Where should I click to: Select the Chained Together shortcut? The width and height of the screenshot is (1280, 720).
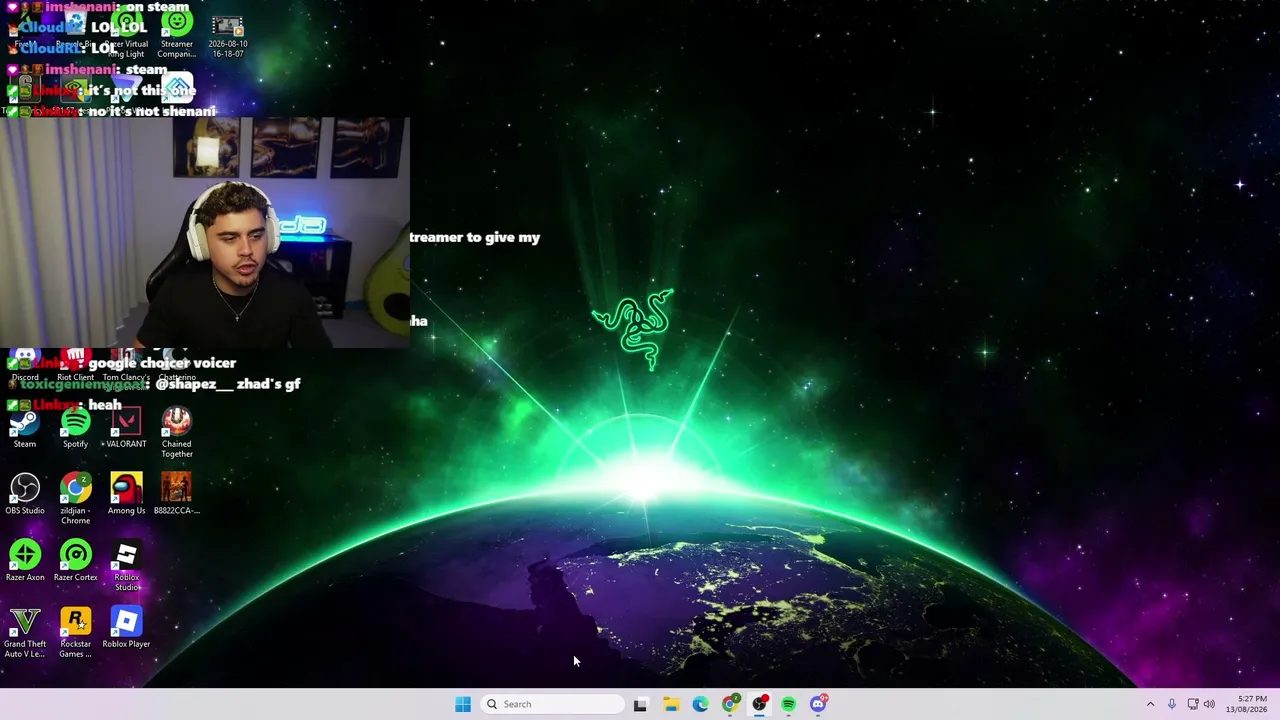click(x=177, y=433)
